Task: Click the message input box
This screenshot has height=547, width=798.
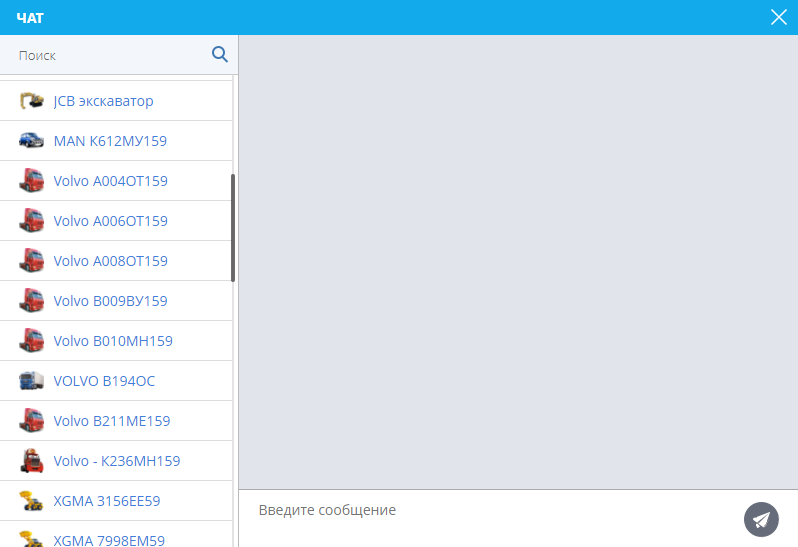Action: [x=490, y=511]
